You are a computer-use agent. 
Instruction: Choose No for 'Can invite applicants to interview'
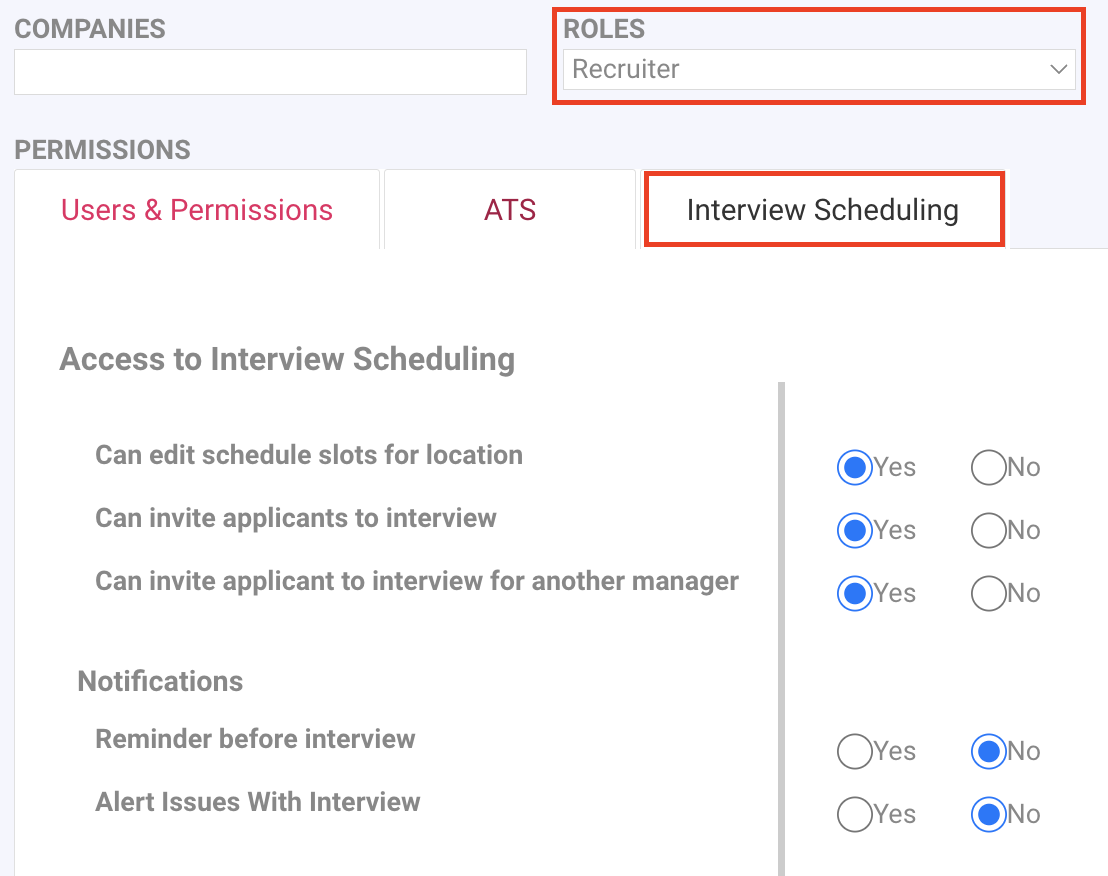pos(988,530)
